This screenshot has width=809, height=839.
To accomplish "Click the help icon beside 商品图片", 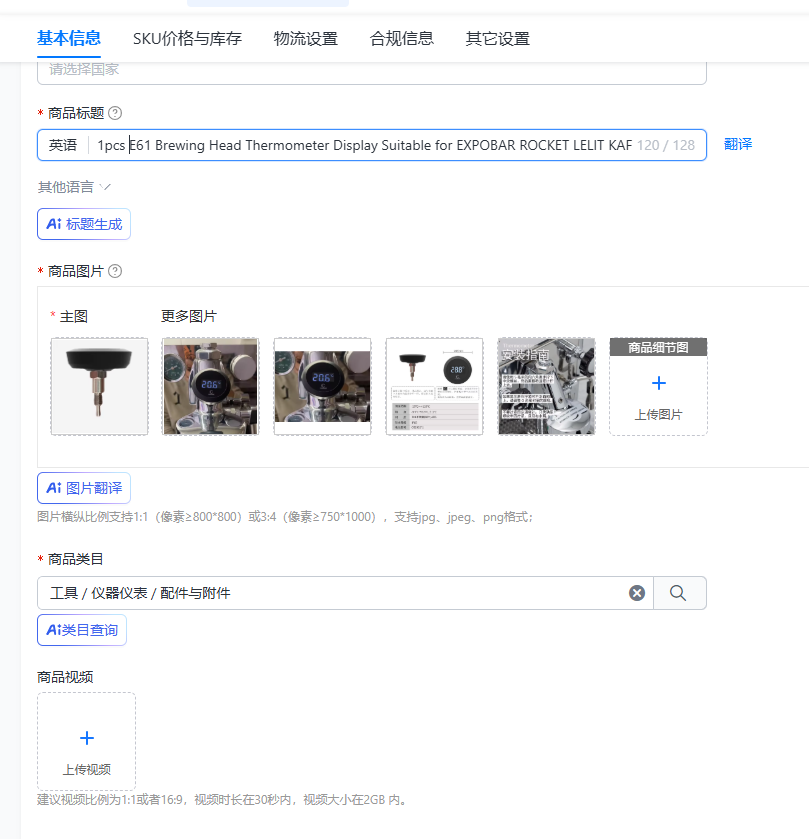I will (115, 271).
